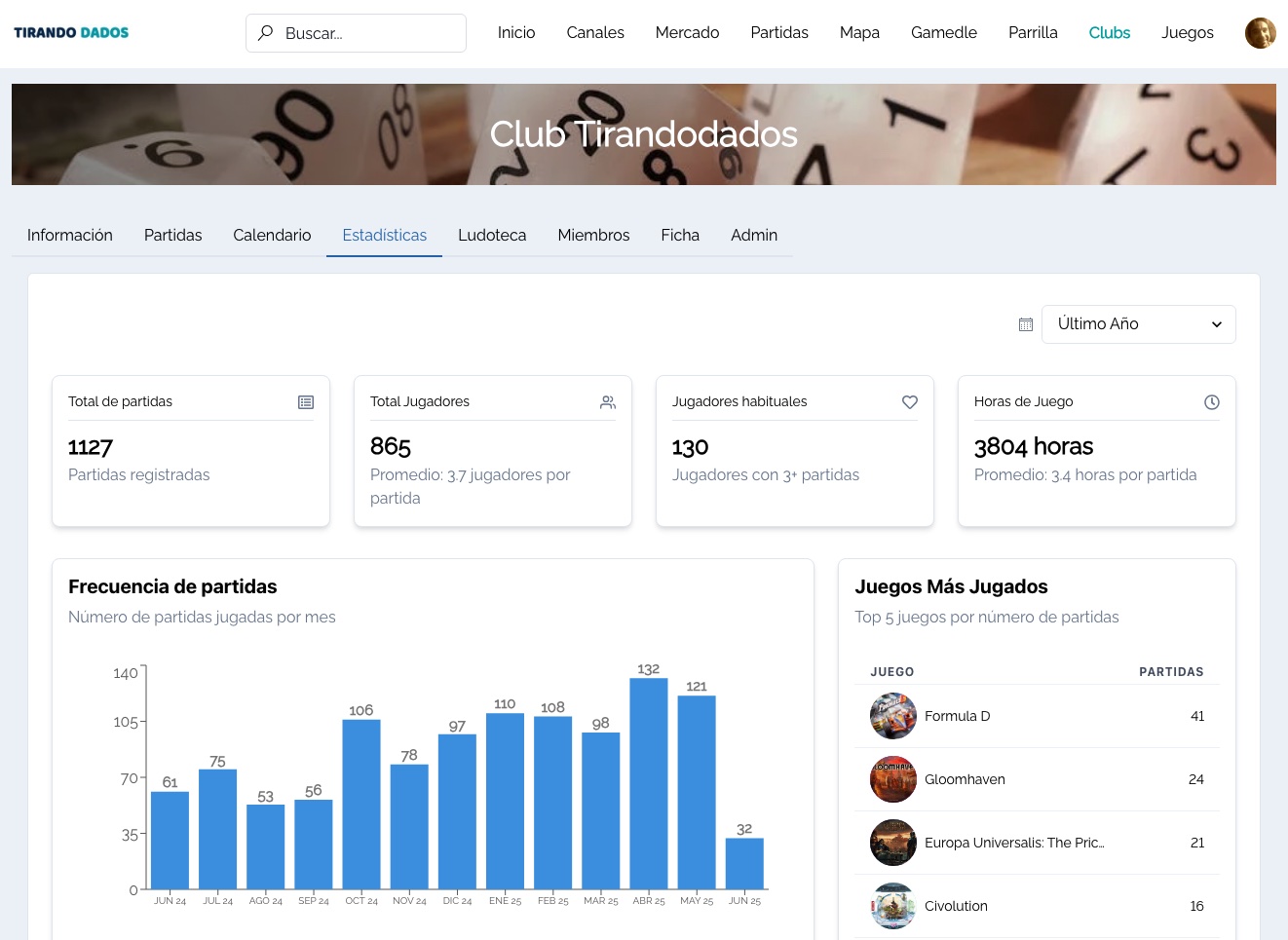1288x940 pixels.
Task: Click the Gloomhaven game cover icon
Action: click(x=893, y=779)
